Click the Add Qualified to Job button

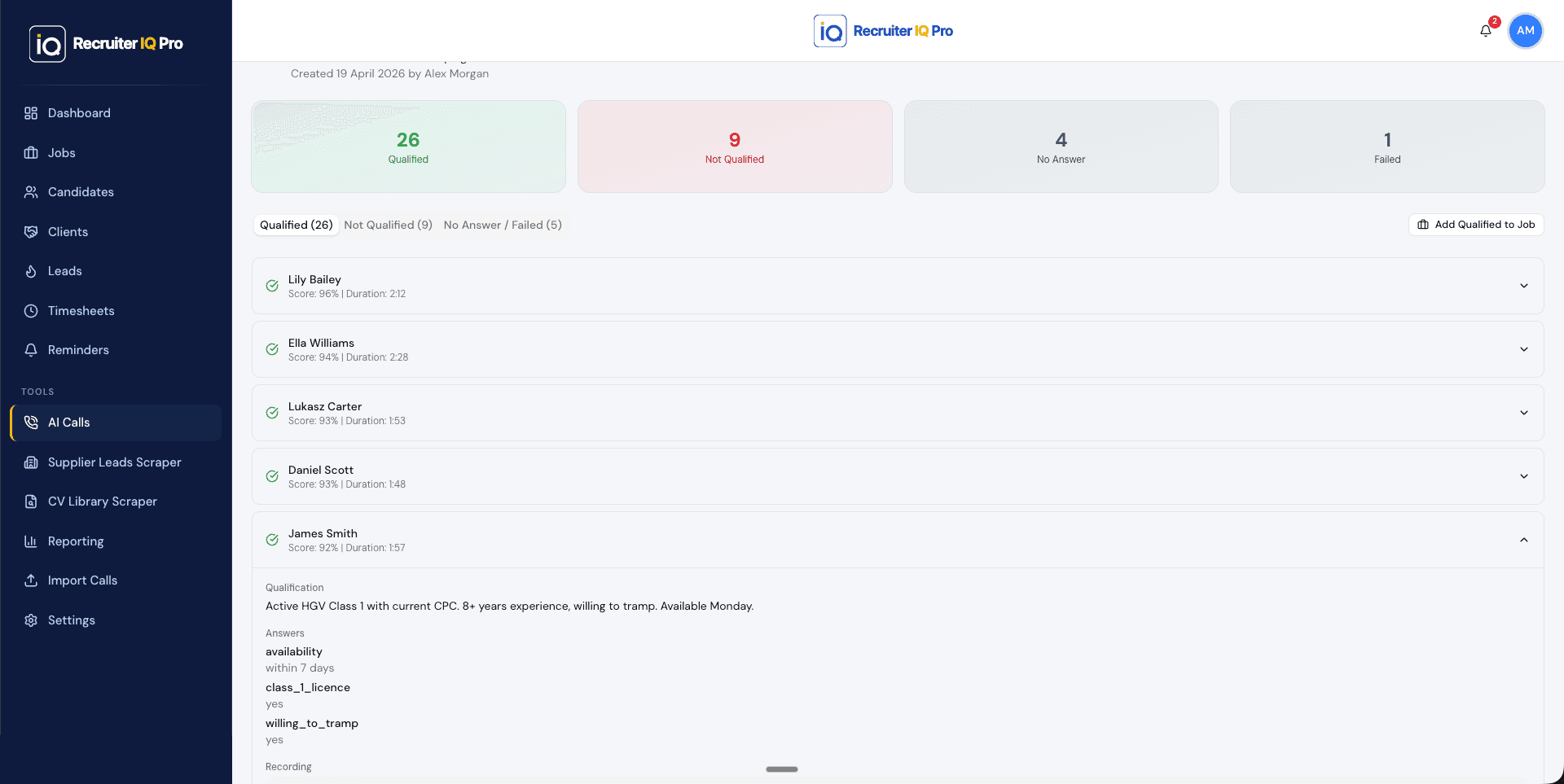(1476, 225)
